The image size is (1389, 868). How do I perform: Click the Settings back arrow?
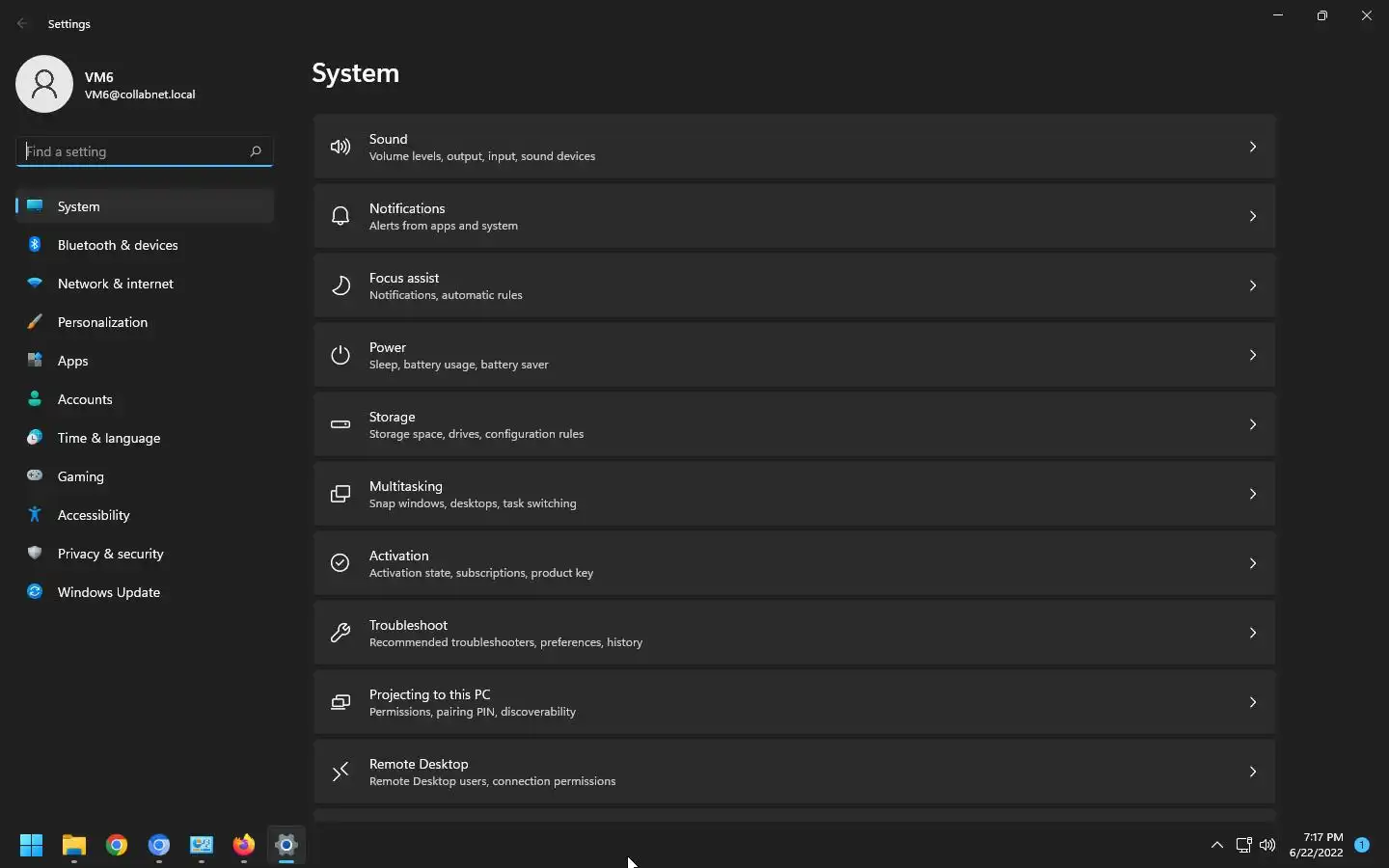click(22, 24)
